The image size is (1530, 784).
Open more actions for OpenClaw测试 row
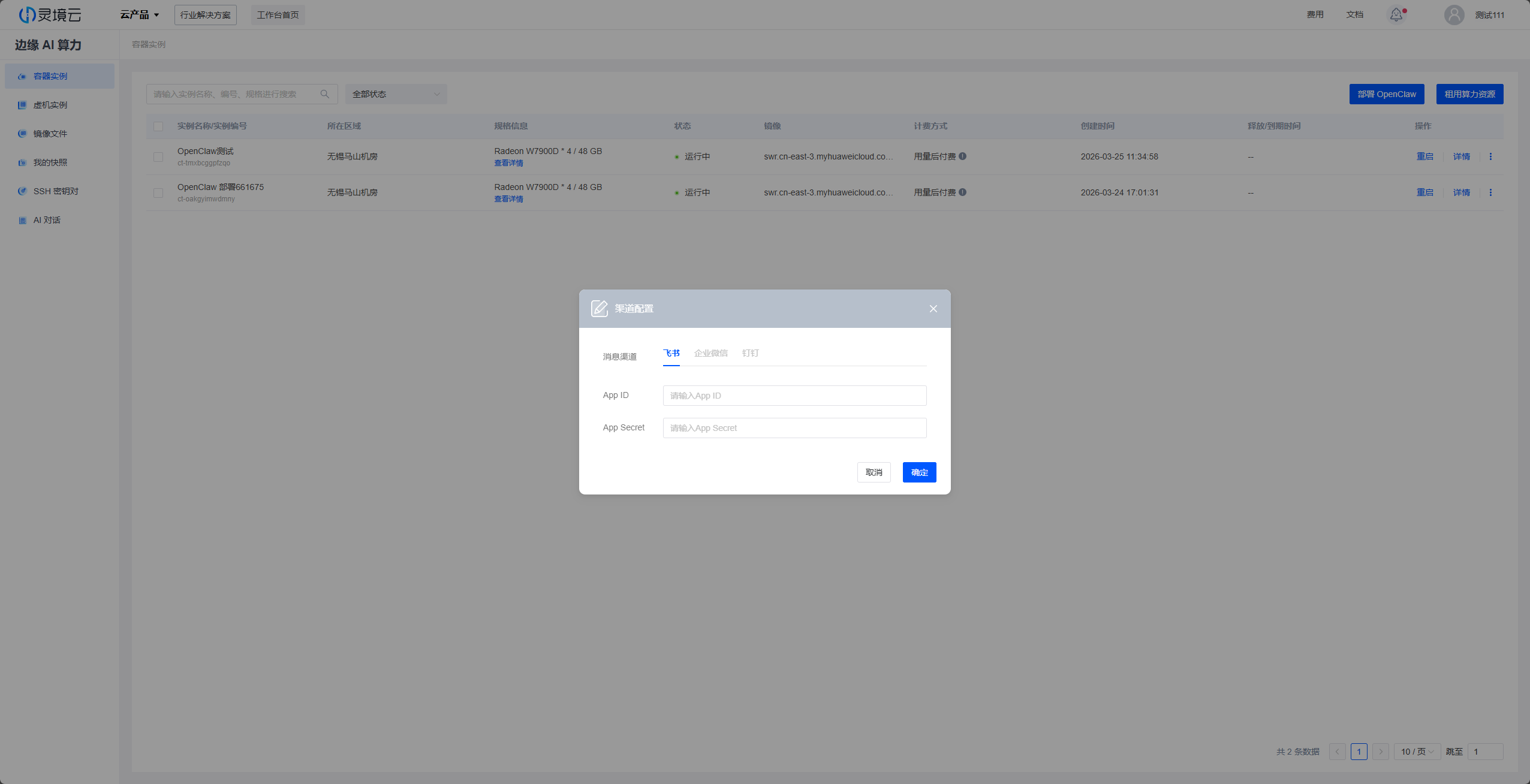click(x=1490, y=156)
